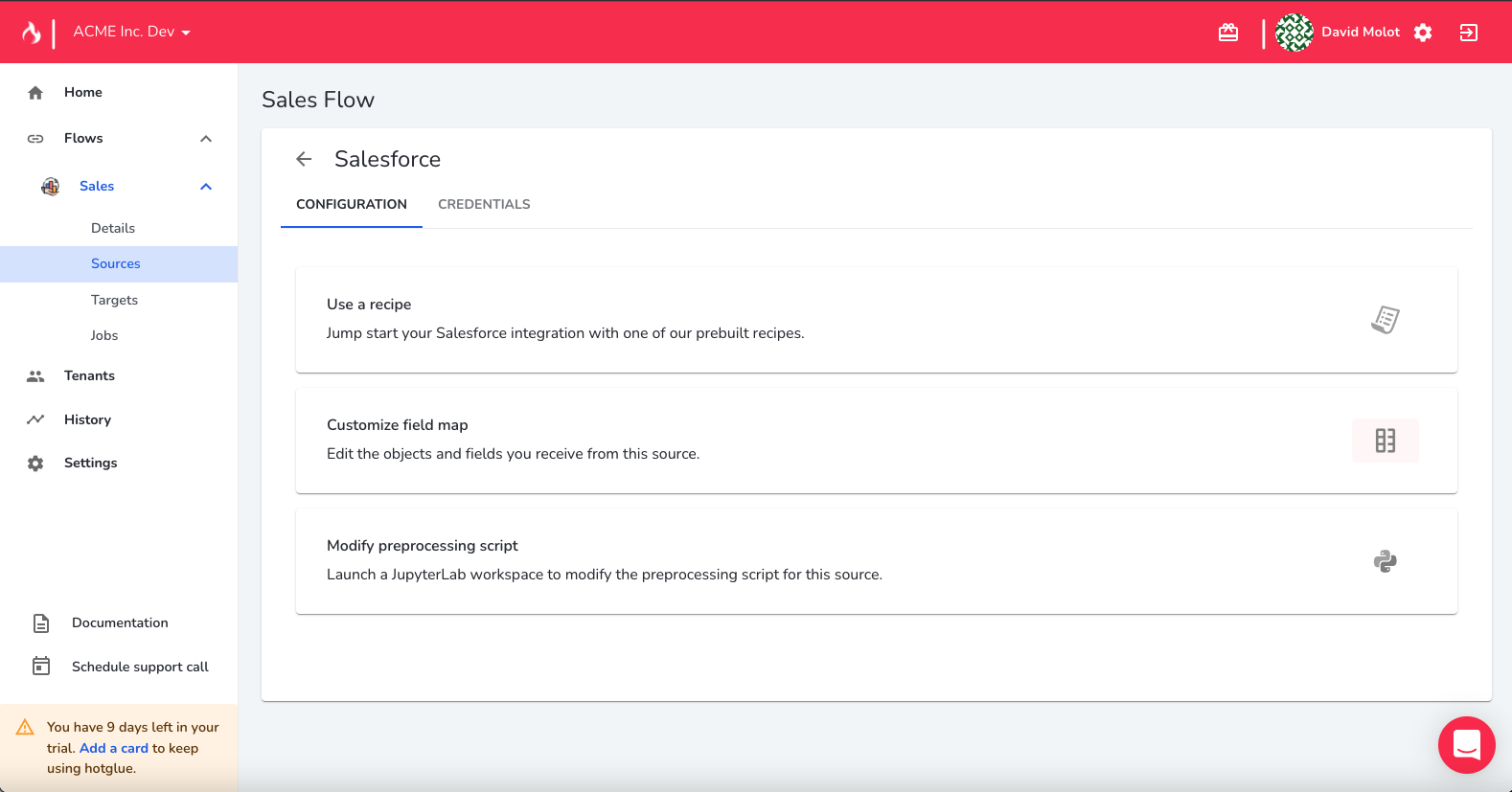The width and height of the screenshot is (1512, 792).
Task: Click the David Molot username
Action: click(1361, 32)
